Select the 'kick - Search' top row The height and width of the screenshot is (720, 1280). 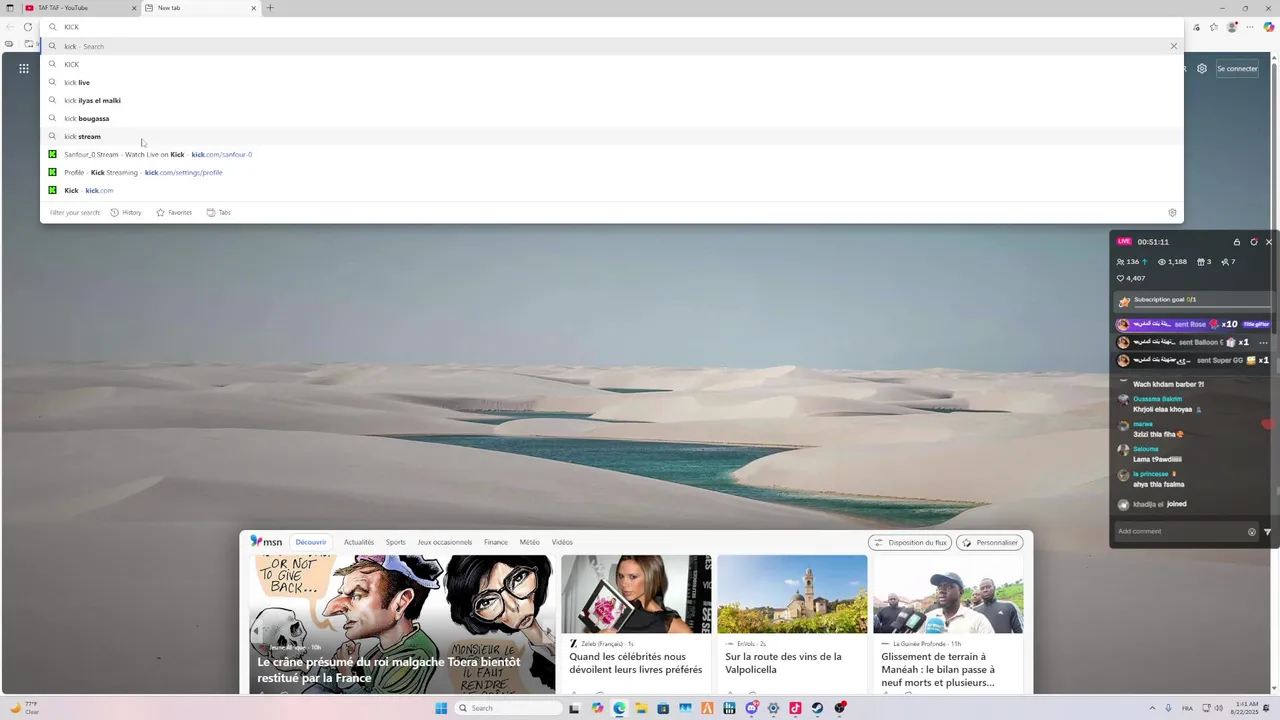point(611,46)
